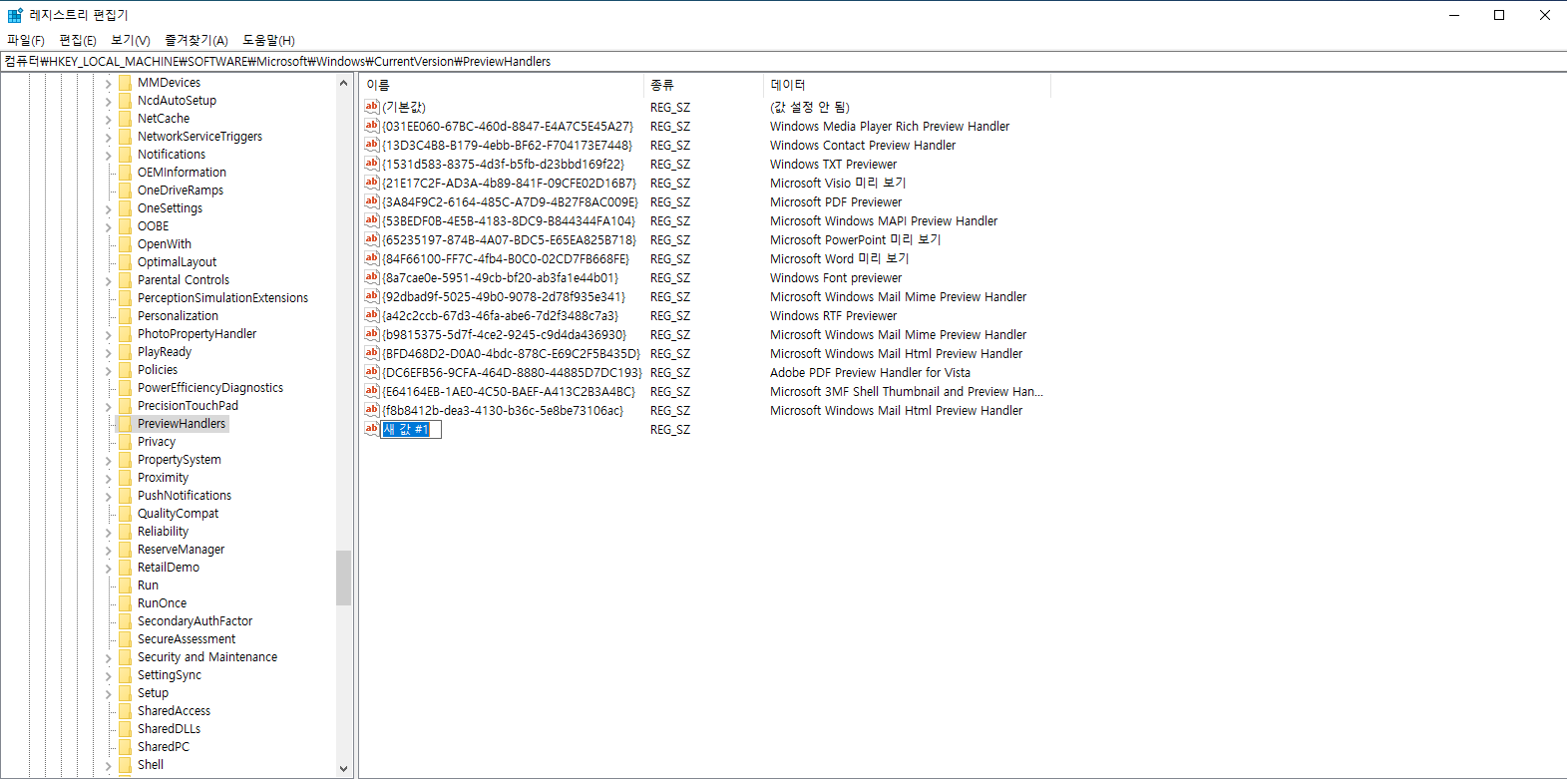Image resolution: width=1568 pixels, height=780 pixels.
Task: Click the icon beside {f8b8412b-dea3-4130-b36c-5e8be73106ac}
Action: (372, 410)
